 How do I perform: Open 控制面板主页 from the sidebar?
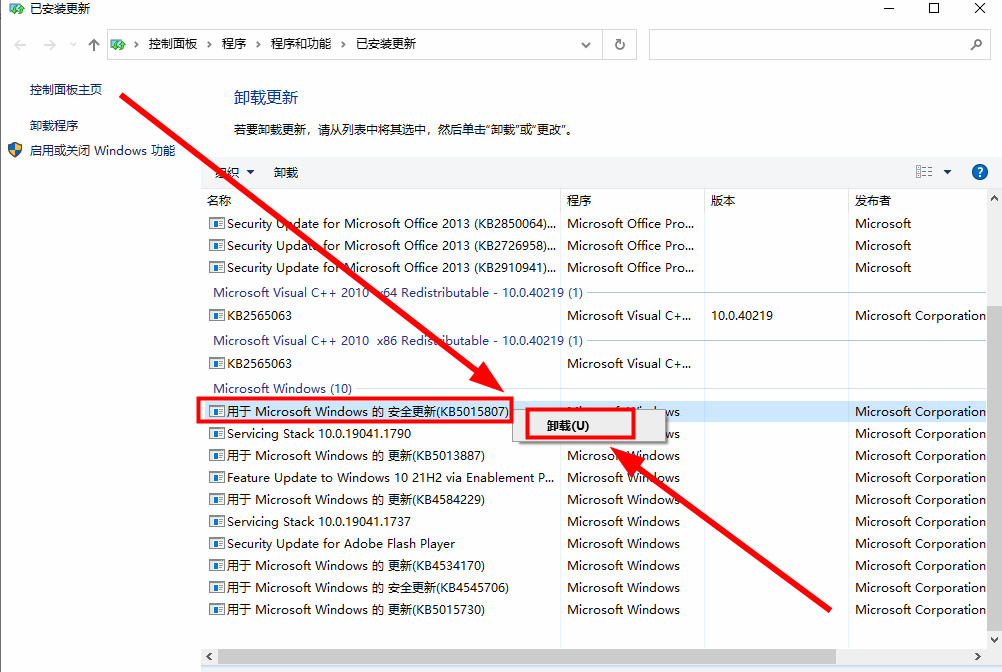click(66, 89)
